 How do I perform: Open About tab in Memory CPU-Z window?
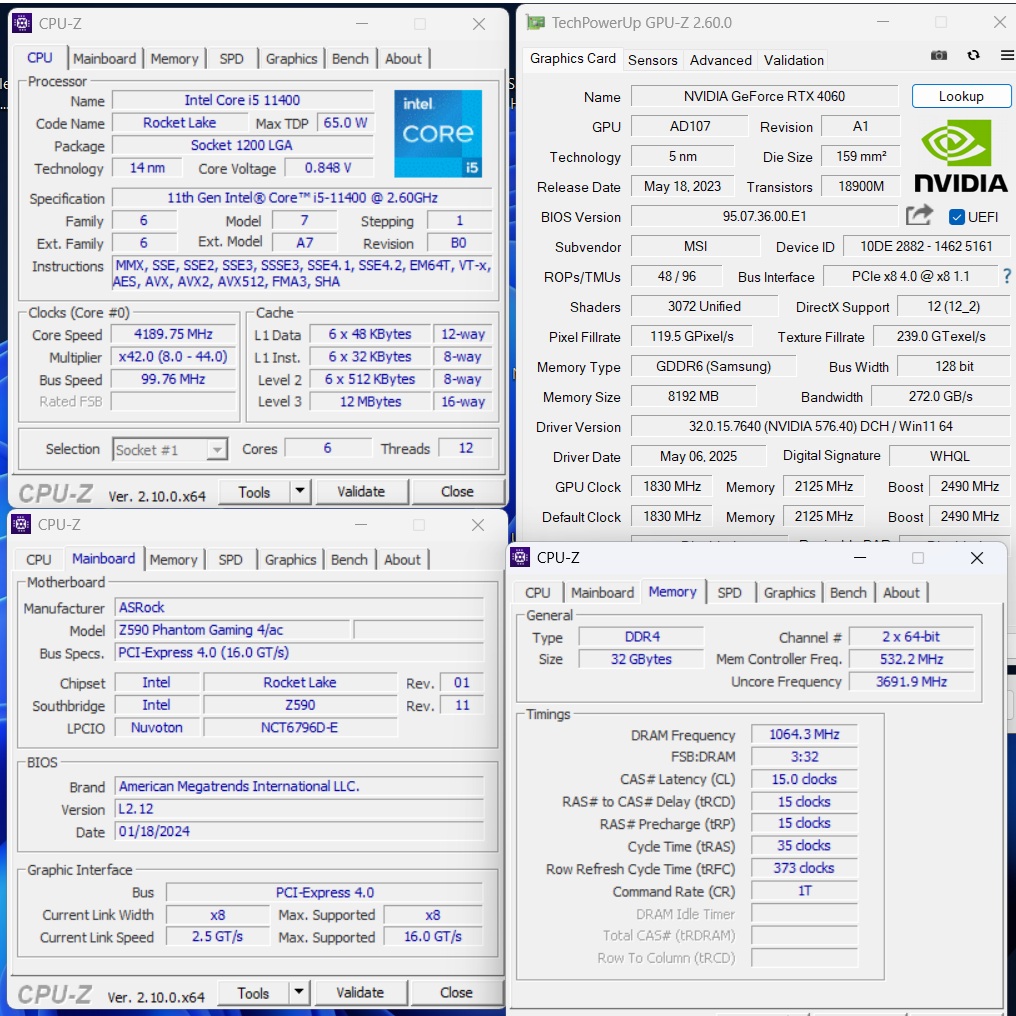tap(901, 593)
